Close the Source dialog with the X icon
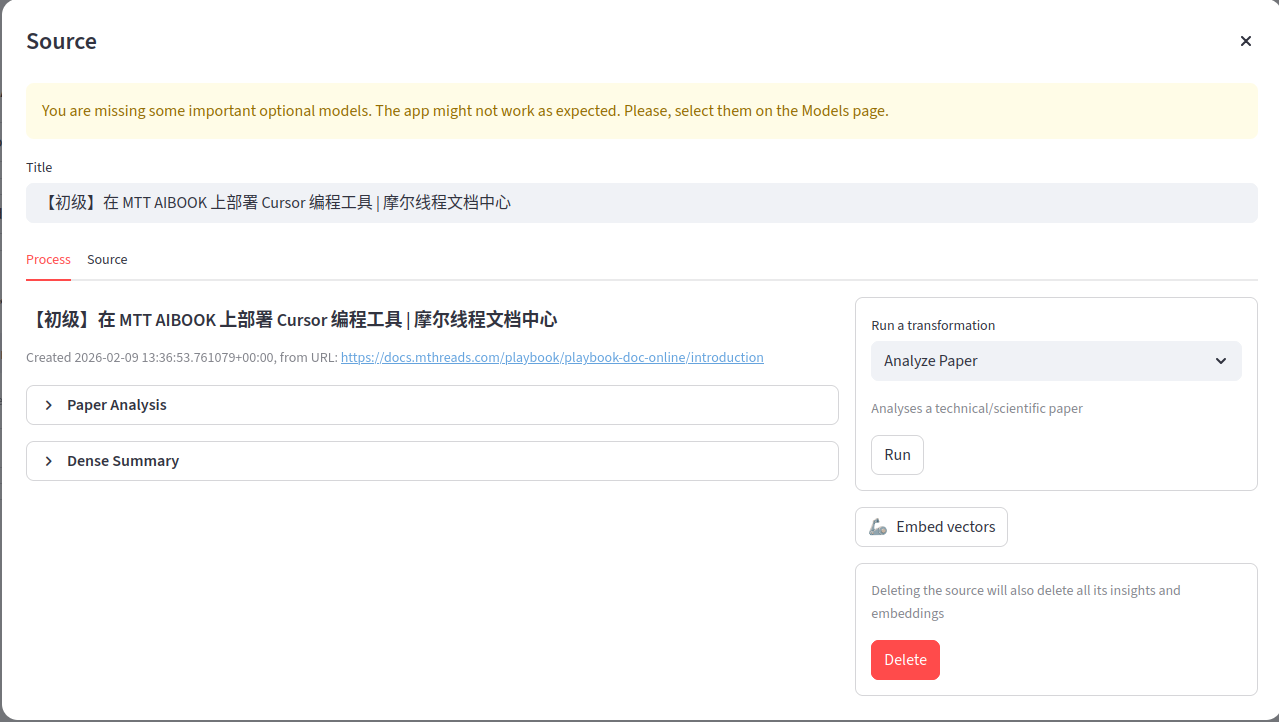The width and height of the screenshot is (1279, 722). click(x=1245, y=41)
